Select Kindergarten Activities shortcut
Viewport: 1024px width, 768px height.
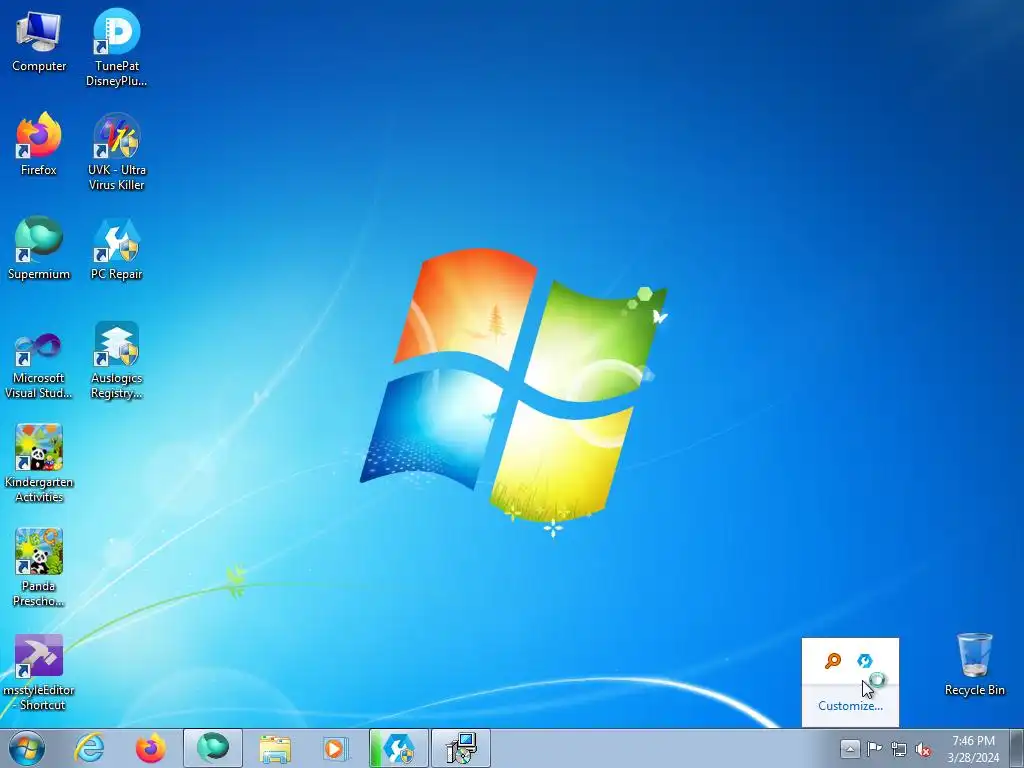click(39, 464)
